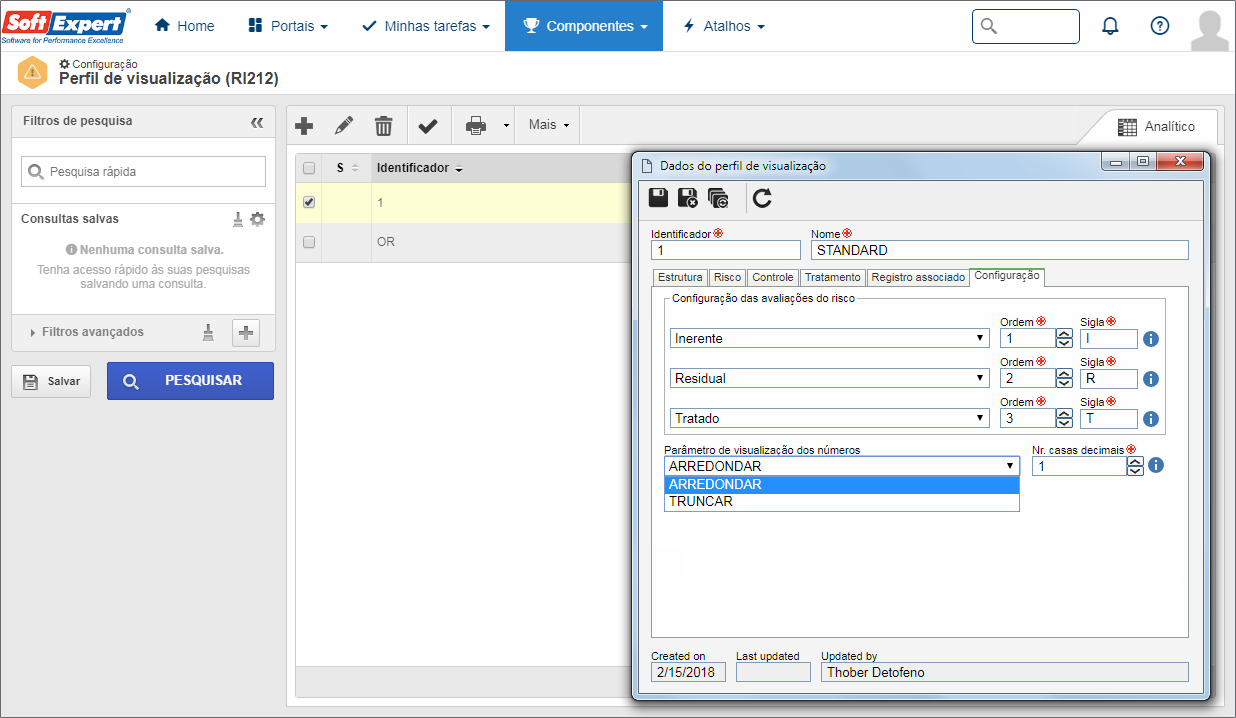Click the save and new icon
Viewport: 1236px width, 718px height.
(x=717, y=198)
